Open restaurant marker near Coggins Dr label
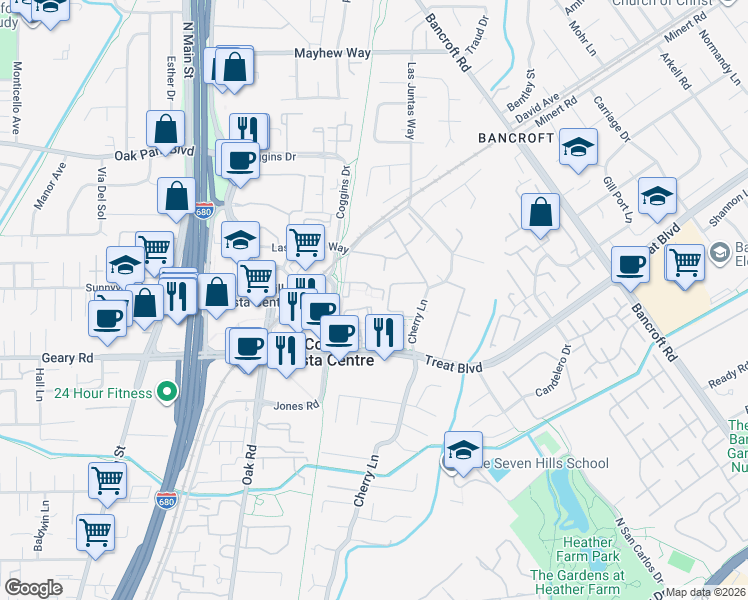 249,132
